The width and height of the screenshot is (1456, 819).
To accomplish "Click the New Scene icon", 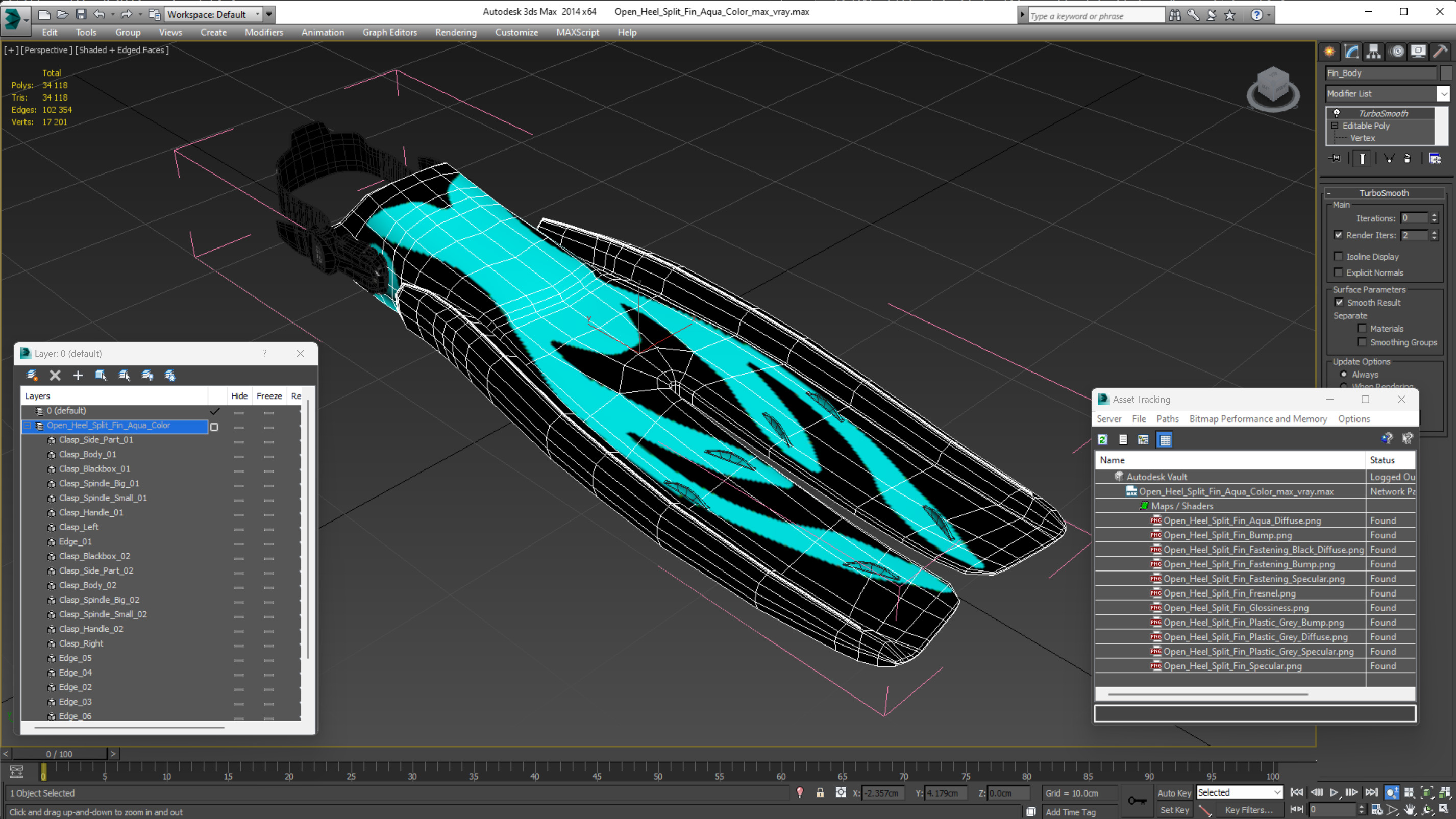I will [43, 14].
